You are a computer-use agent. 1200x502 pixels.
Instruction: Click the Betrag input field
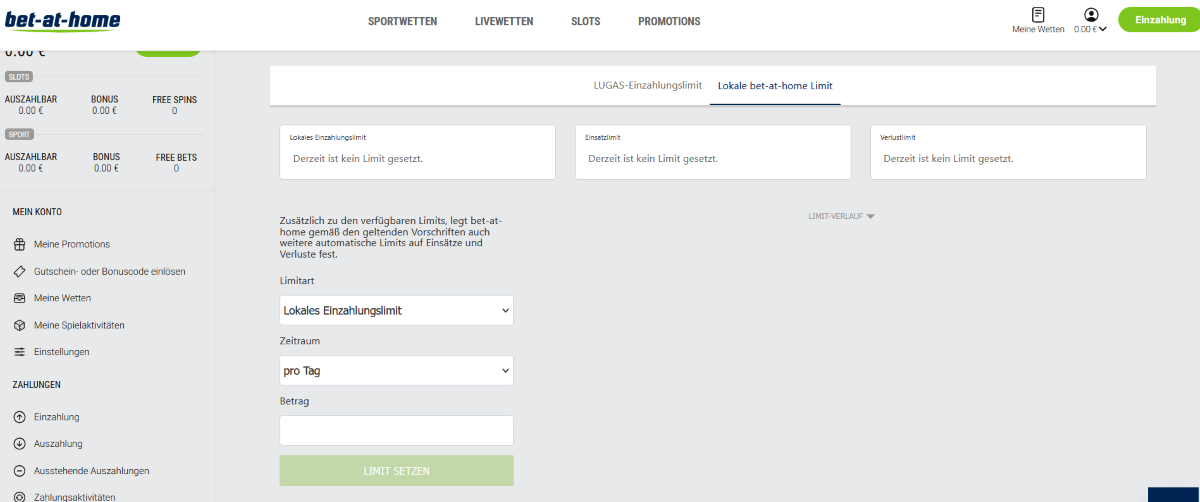[397, 430]
